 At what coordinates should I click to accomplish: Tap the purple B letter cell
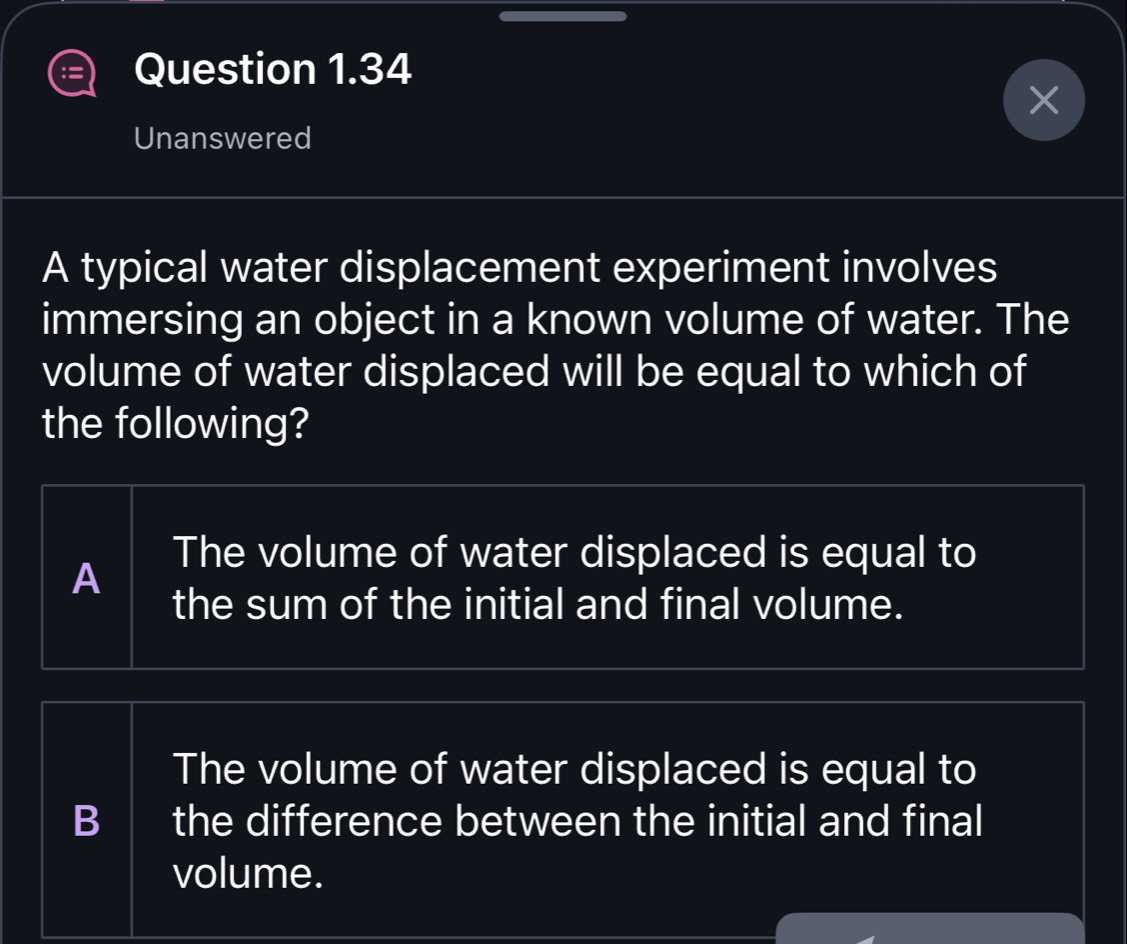click(88, 820)
